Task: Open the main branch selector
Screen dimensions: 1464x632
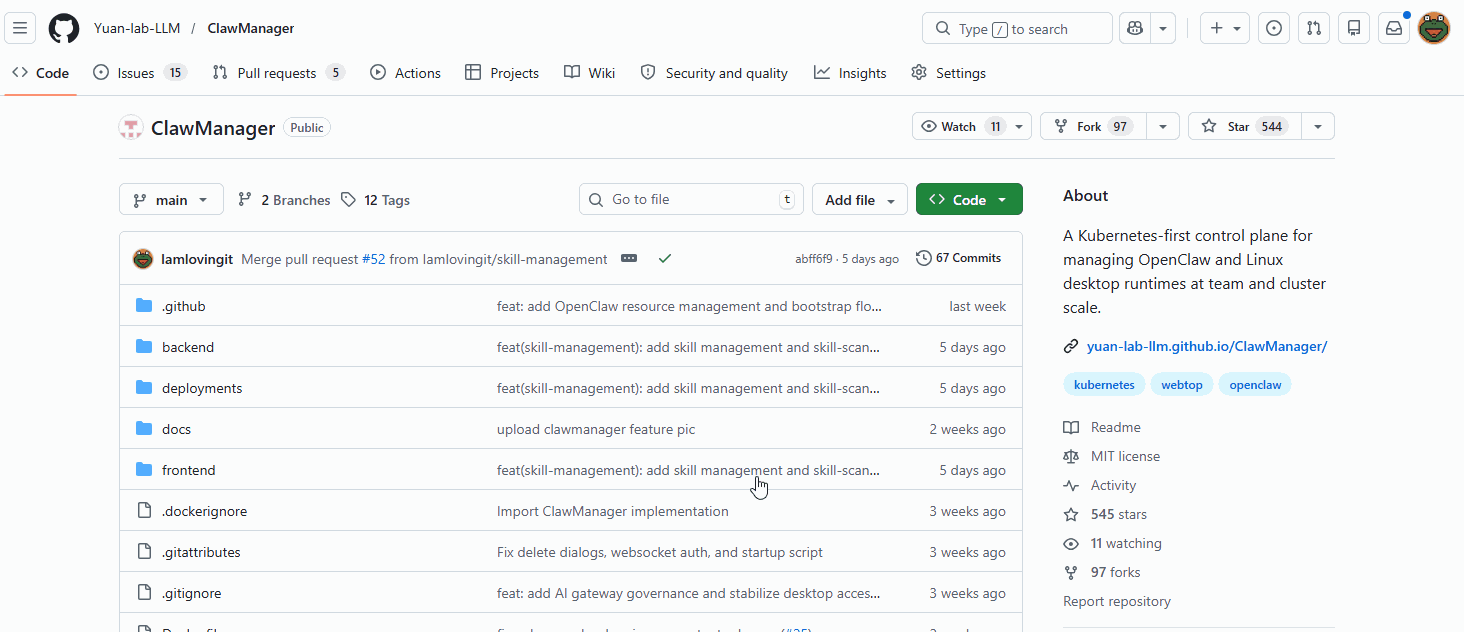Action: point(171,199)
